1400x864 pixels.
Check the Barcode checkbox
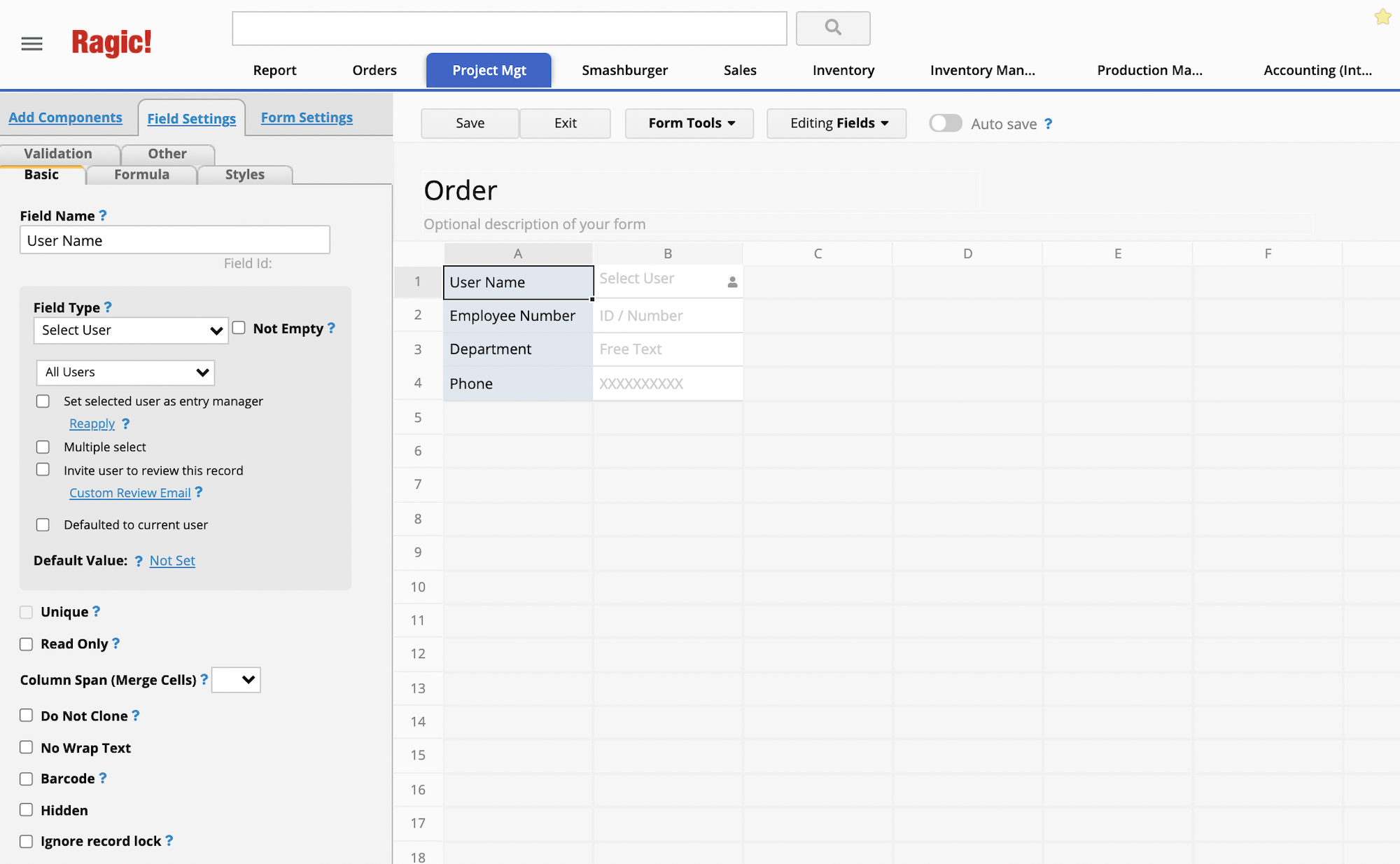27,779
